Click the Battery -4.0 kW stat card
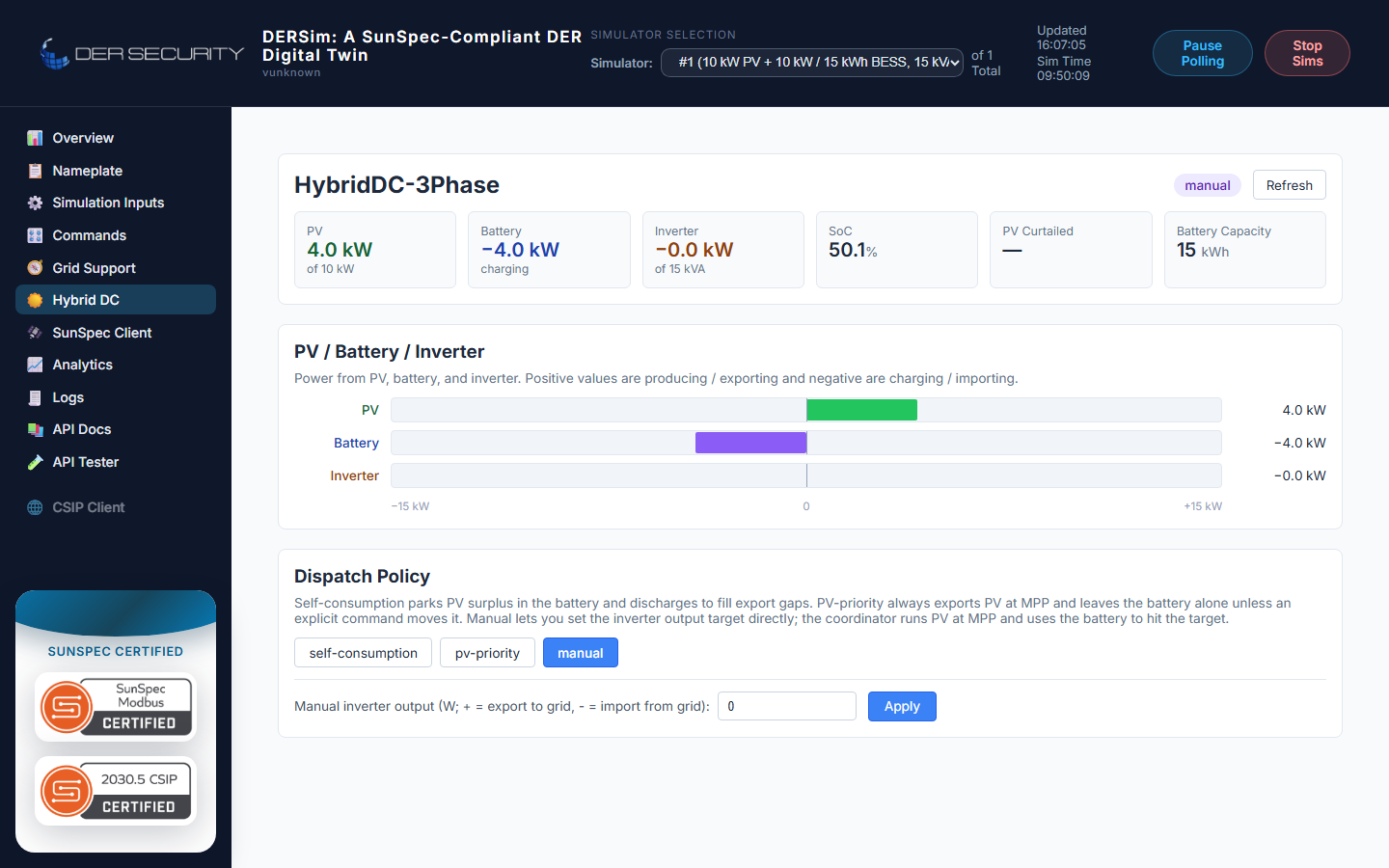Image resolution: width=1389 pixels, height=868 pixels. point(549,250)
